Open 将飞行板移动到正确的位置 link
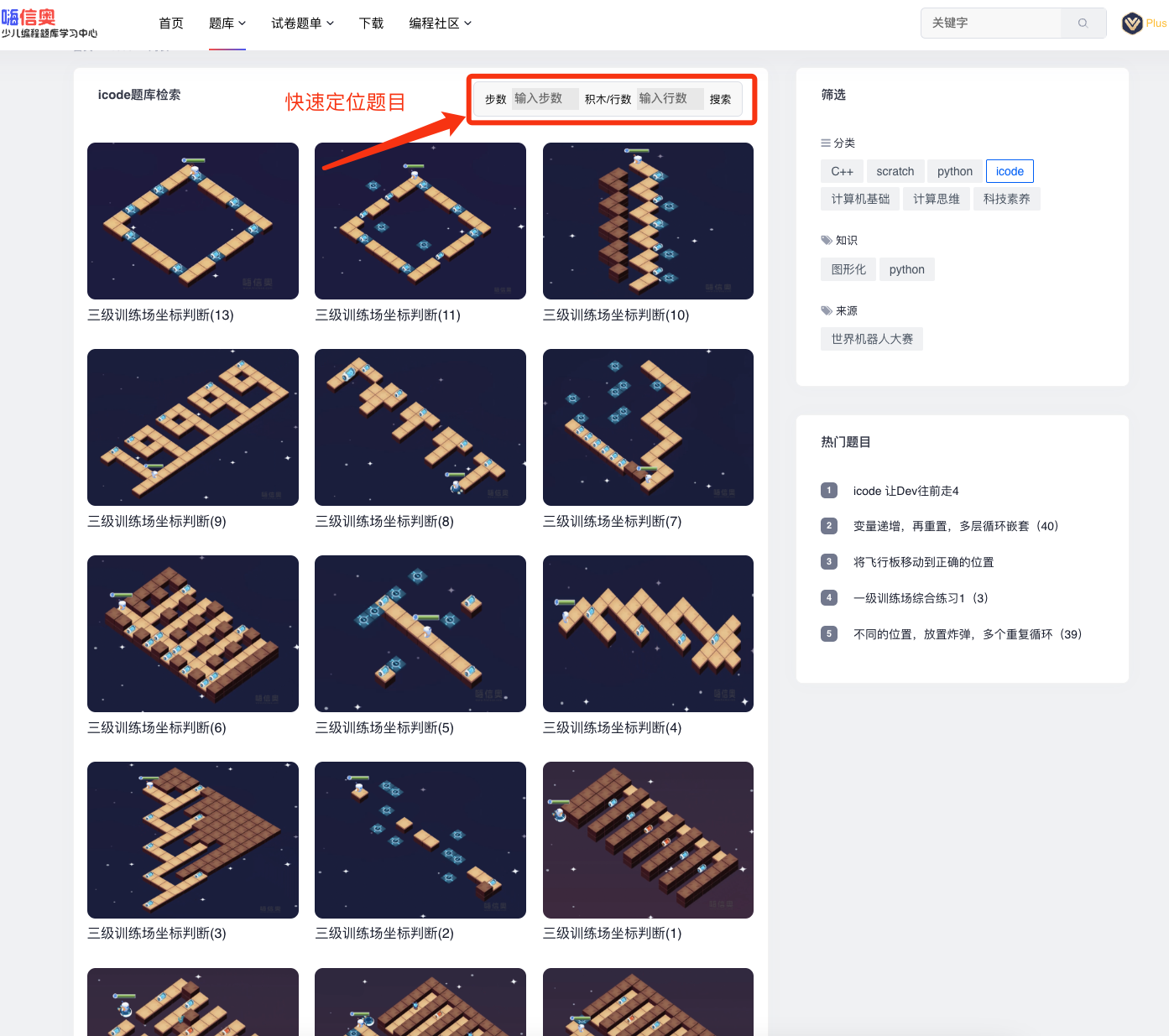Viewport: 1169px width, 1036px height. pyautogui.click(x=923, y=562)
